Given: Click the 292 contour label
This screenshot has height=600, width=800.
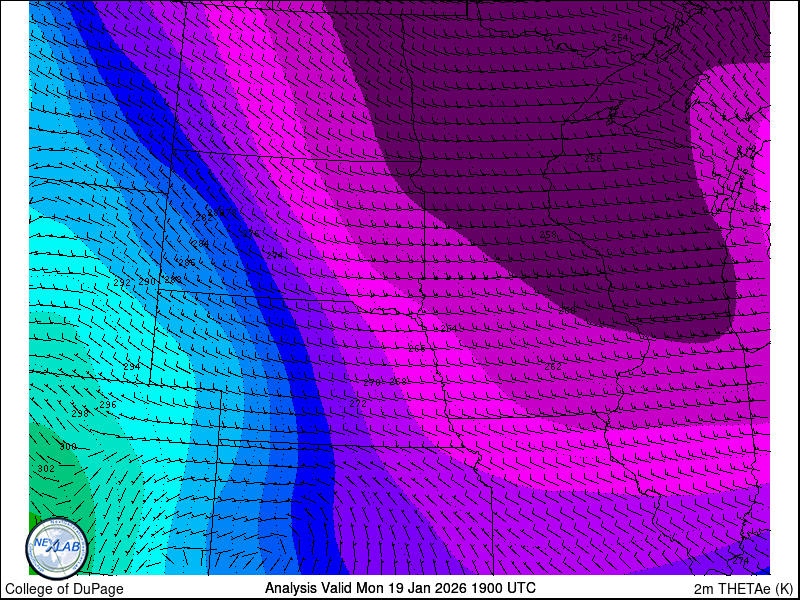Looking at the screenshot, I should click(122, 283).
